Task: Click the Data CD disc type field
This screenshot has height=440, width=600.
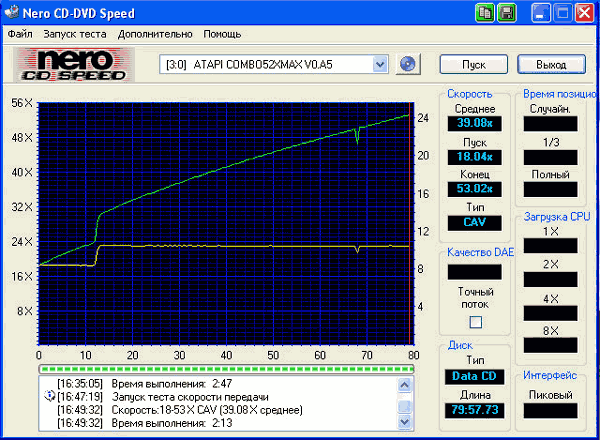Action: click(x=474, y=376)
